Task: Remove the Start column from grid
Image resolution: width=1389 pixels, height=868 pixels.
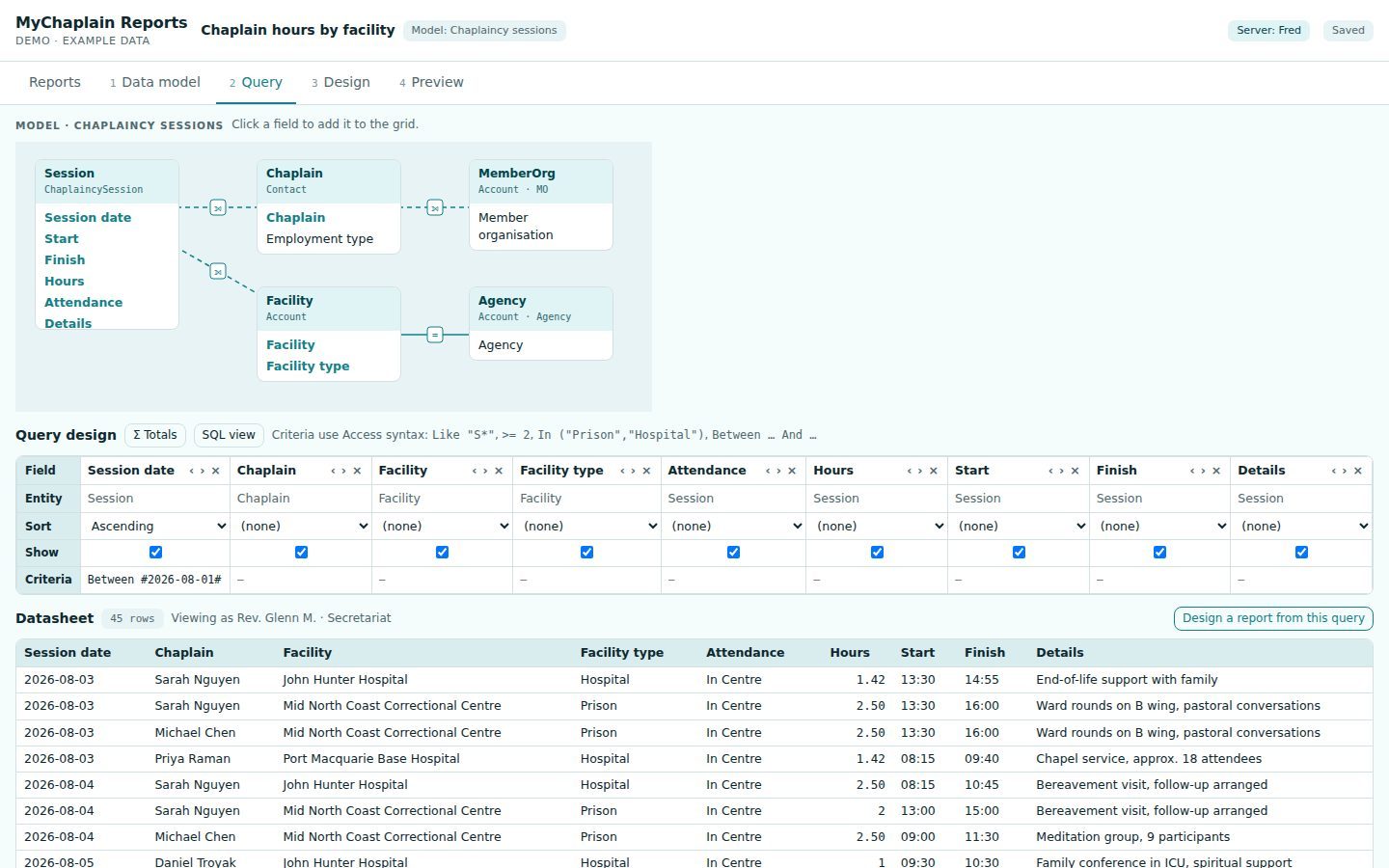Action: [1075, 471]
